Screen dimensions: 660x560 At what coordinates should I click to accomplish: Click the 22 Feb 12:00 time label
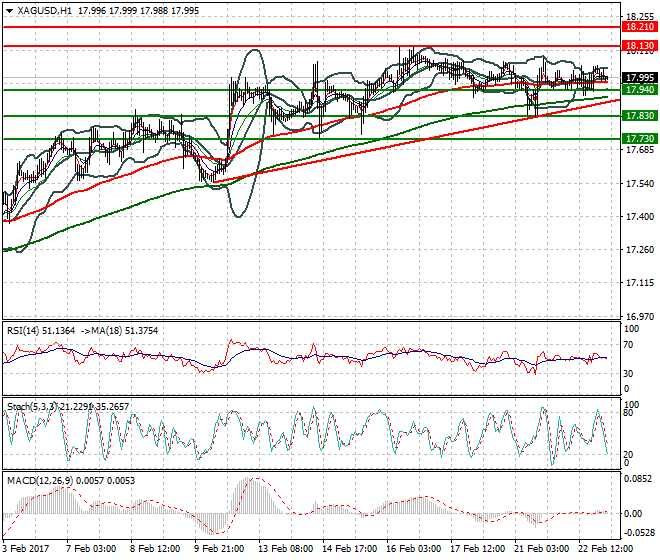pyautogui.click(x=605, y=549)
